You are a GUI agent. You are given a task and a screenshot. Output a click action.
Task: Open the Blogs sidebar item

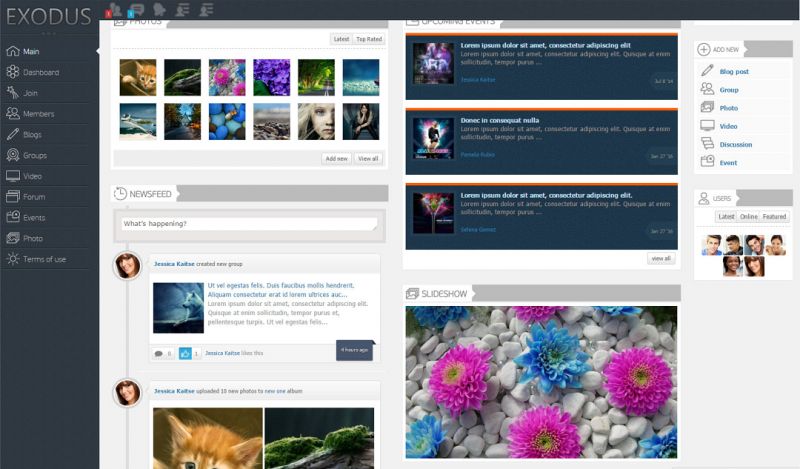[32, 134]
